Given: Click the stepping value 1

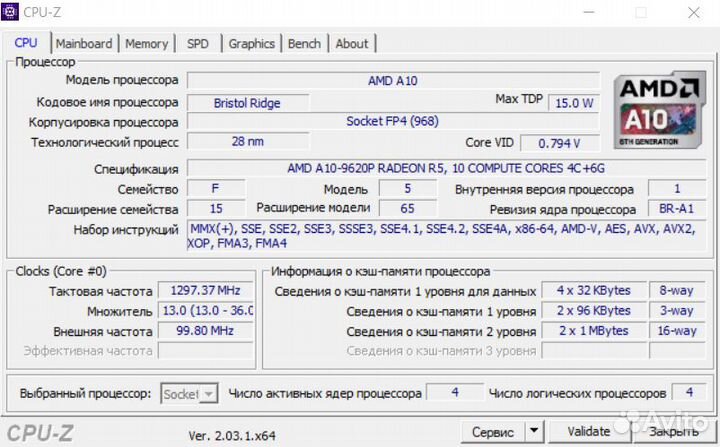Looking at the screenshot, I should pos(677,188).
